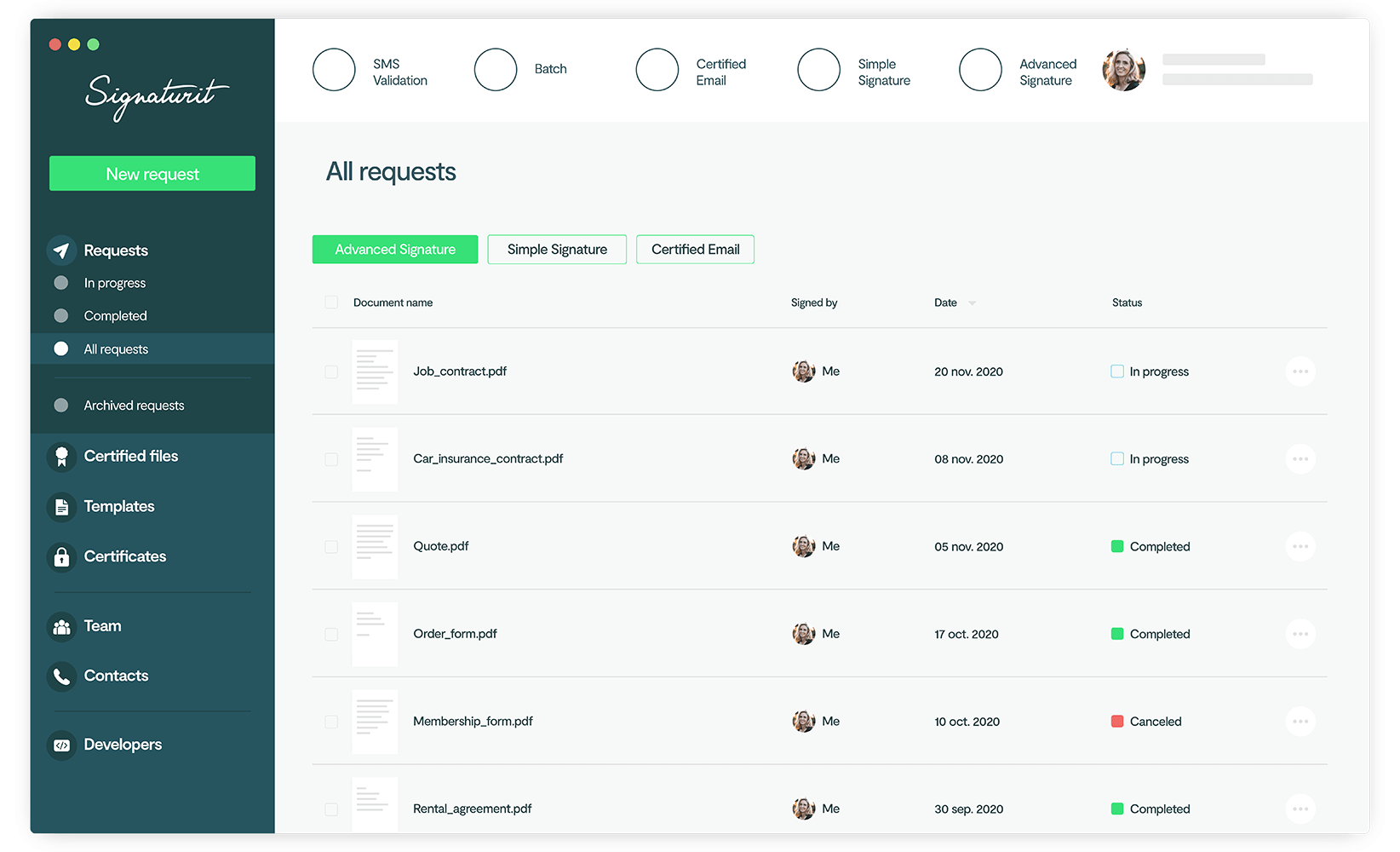Image resolution: width=1400 pixels, height=852 pixels.
Task: Click In progress status box for Job_contract.pdf
Action: tap(1117, 371)
